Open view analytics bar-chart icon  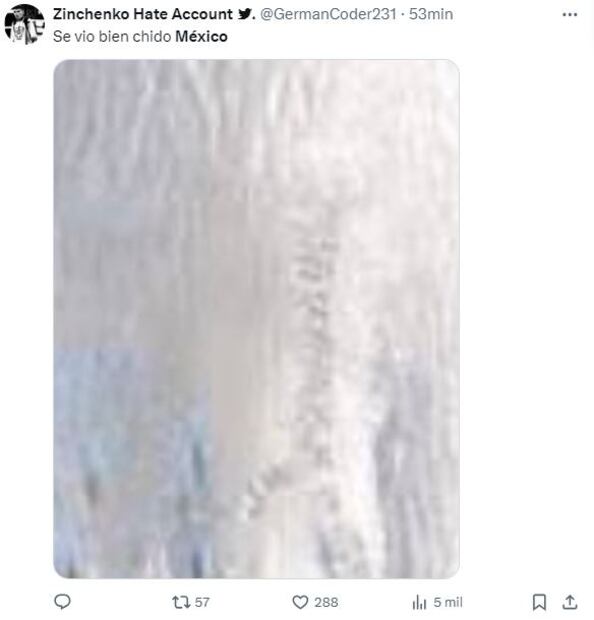pyautogui.click(x=419, y=603)
